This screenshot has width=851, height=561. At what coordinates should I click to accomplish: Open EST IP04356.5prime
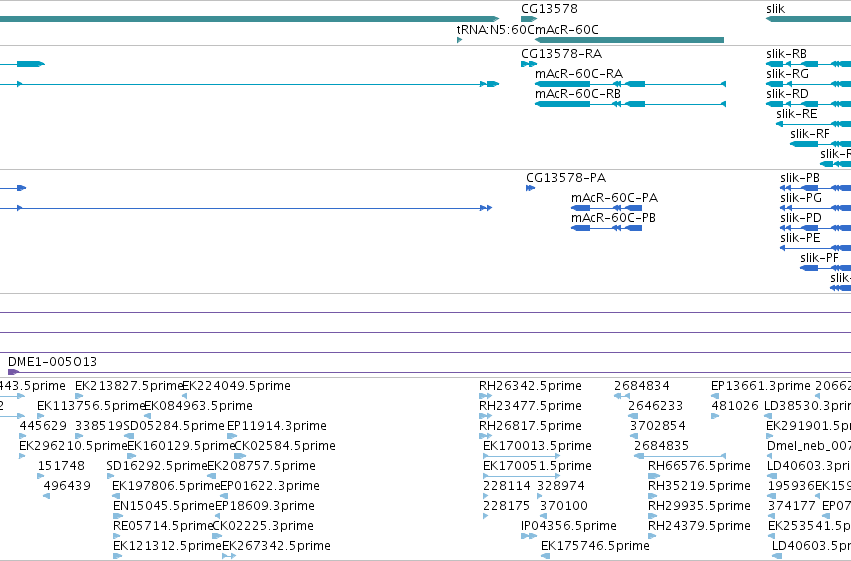[569, 526]
